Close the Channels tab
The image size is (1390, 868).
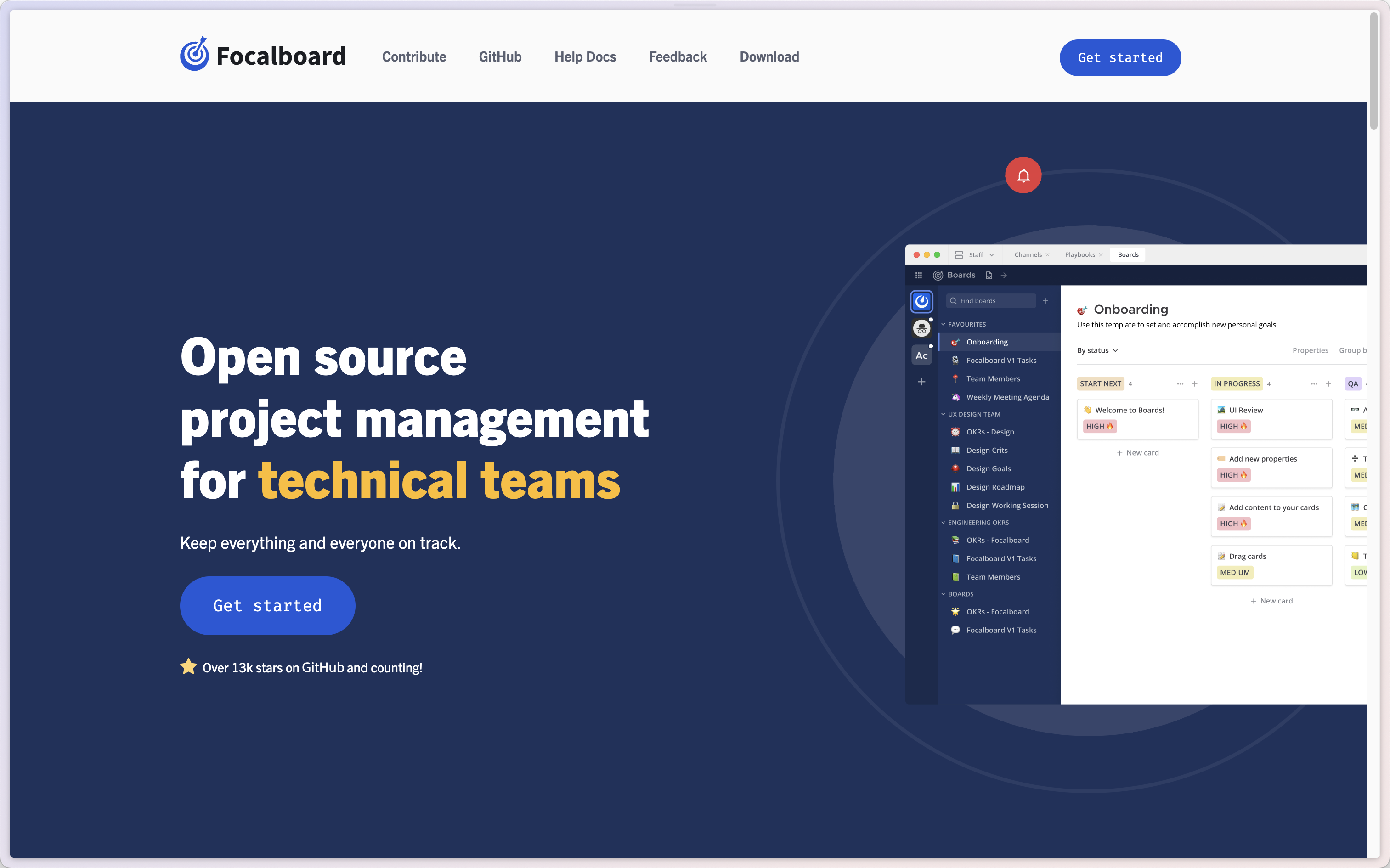coord(1047,255)
